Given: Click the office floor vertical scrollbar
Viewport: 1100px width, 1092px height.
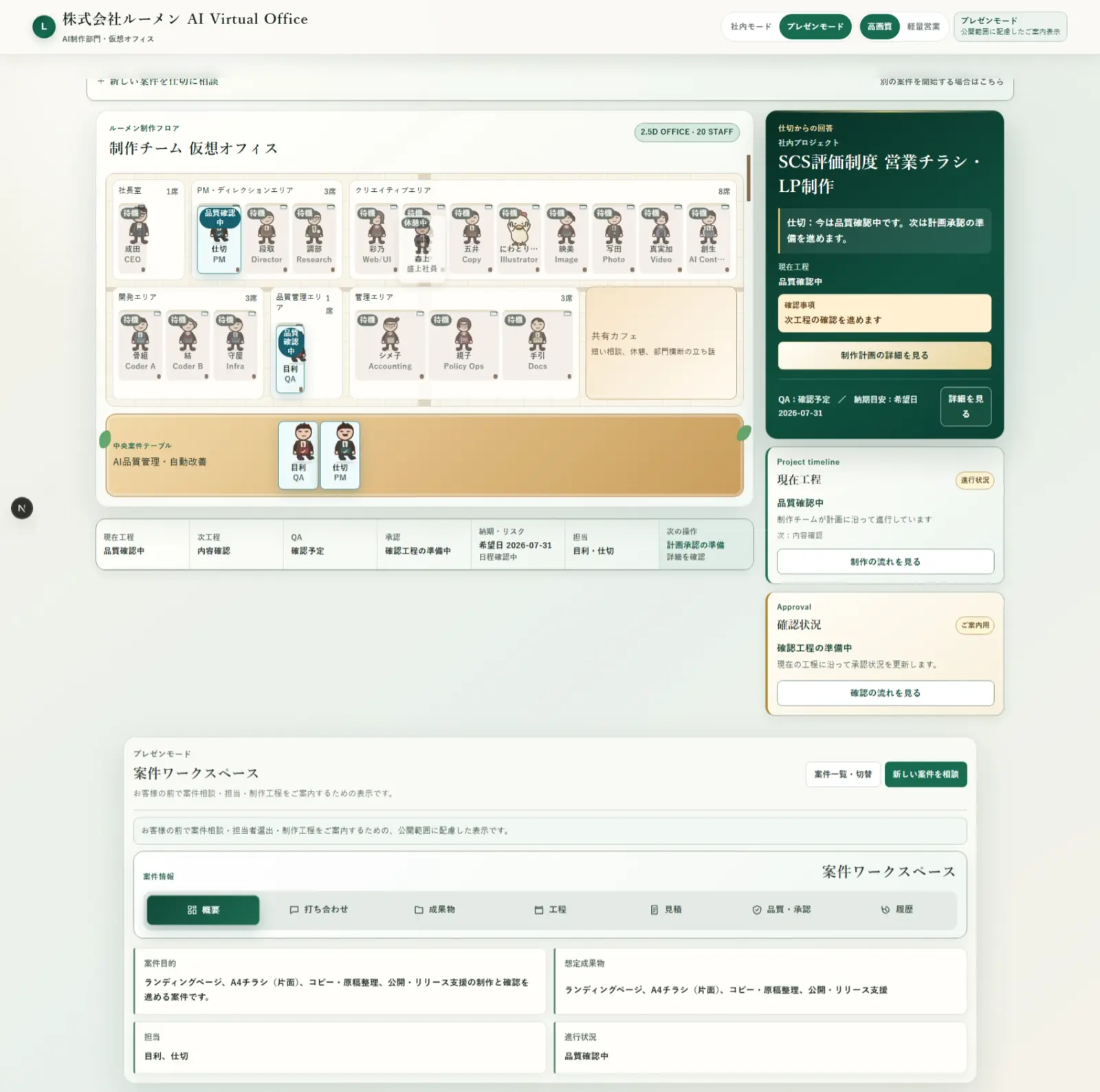Looking at the screenshot, I should [x=748, y=177].
